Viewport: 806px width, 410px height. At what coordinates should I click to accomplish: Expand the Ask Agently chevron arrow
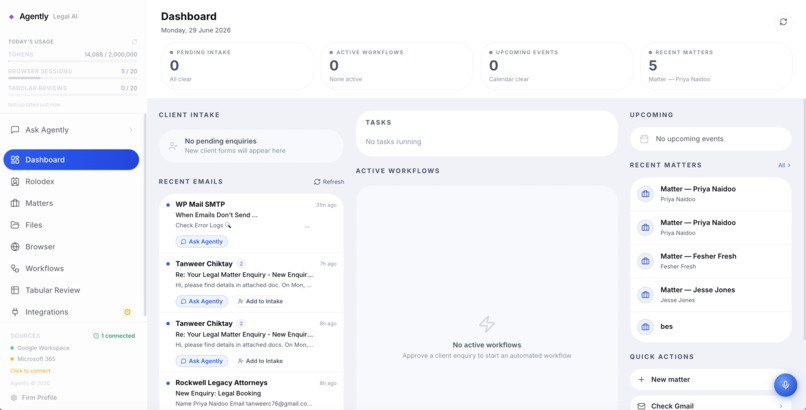131,130
